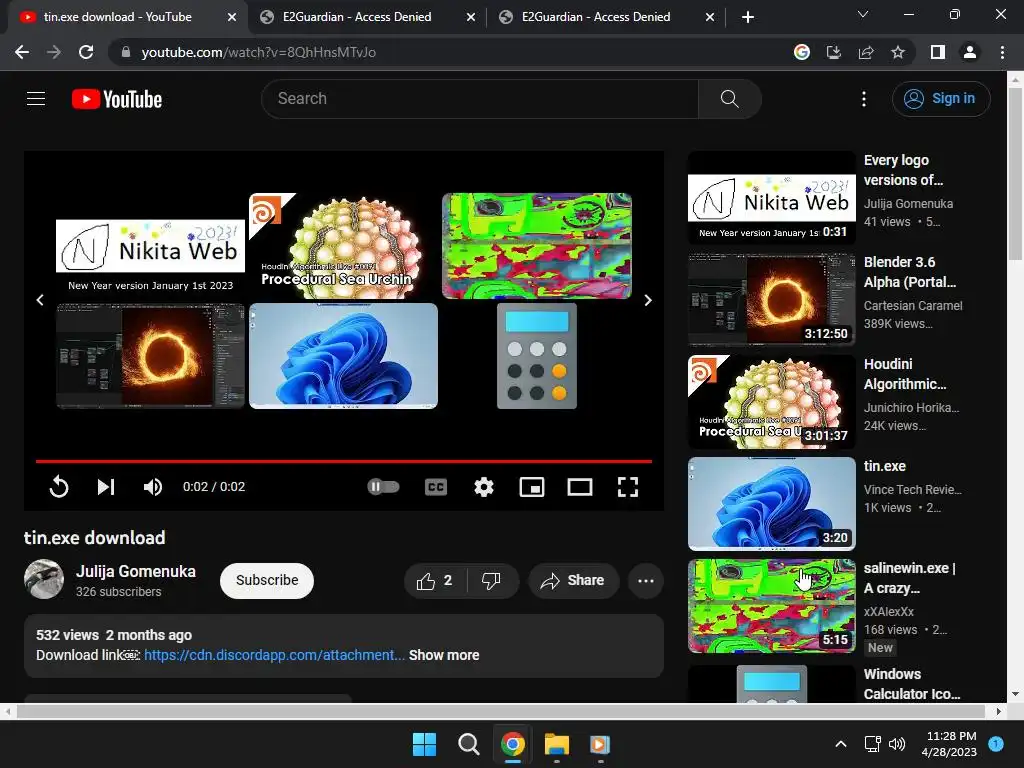The height and width of the screenshot is (768, 1024).
Task: Skip to the next video
Action: click(x=106, y=487)
